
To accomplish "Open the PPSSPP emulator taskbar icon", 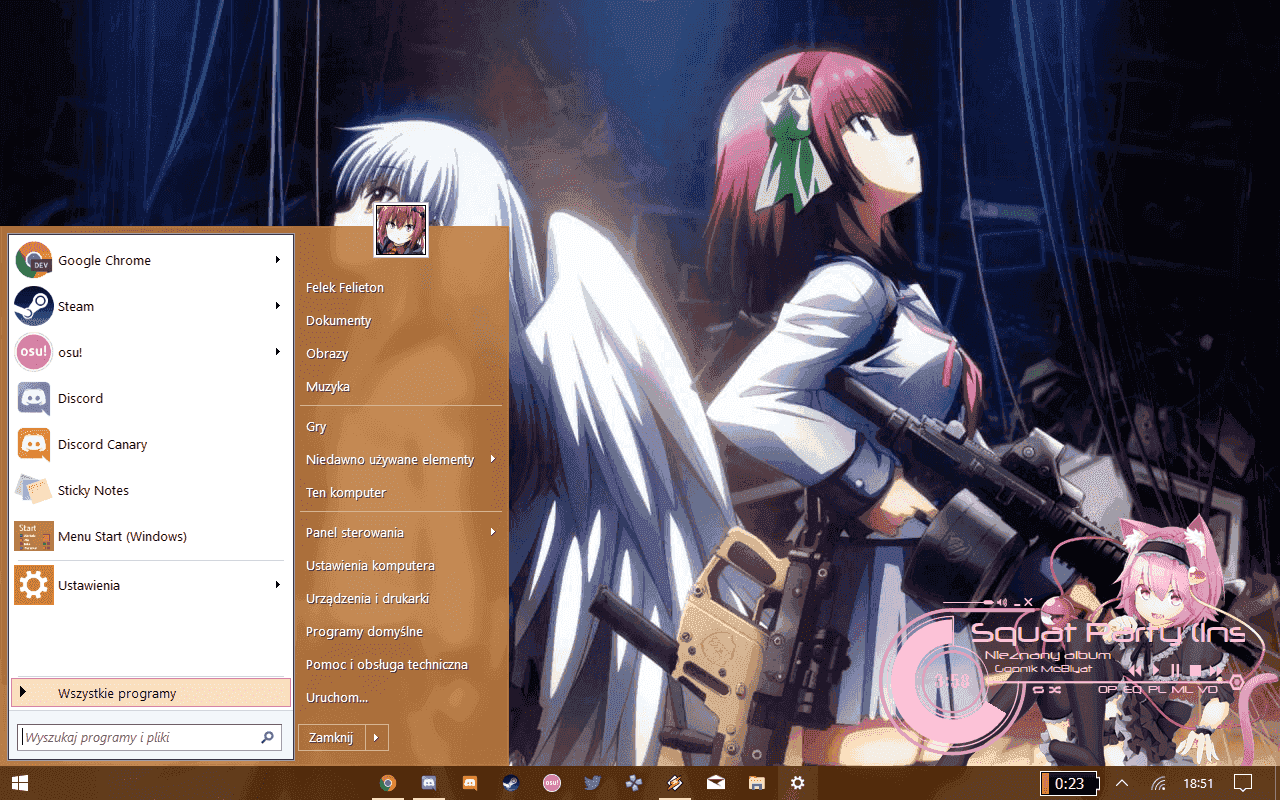I will (x=633, y=783).
